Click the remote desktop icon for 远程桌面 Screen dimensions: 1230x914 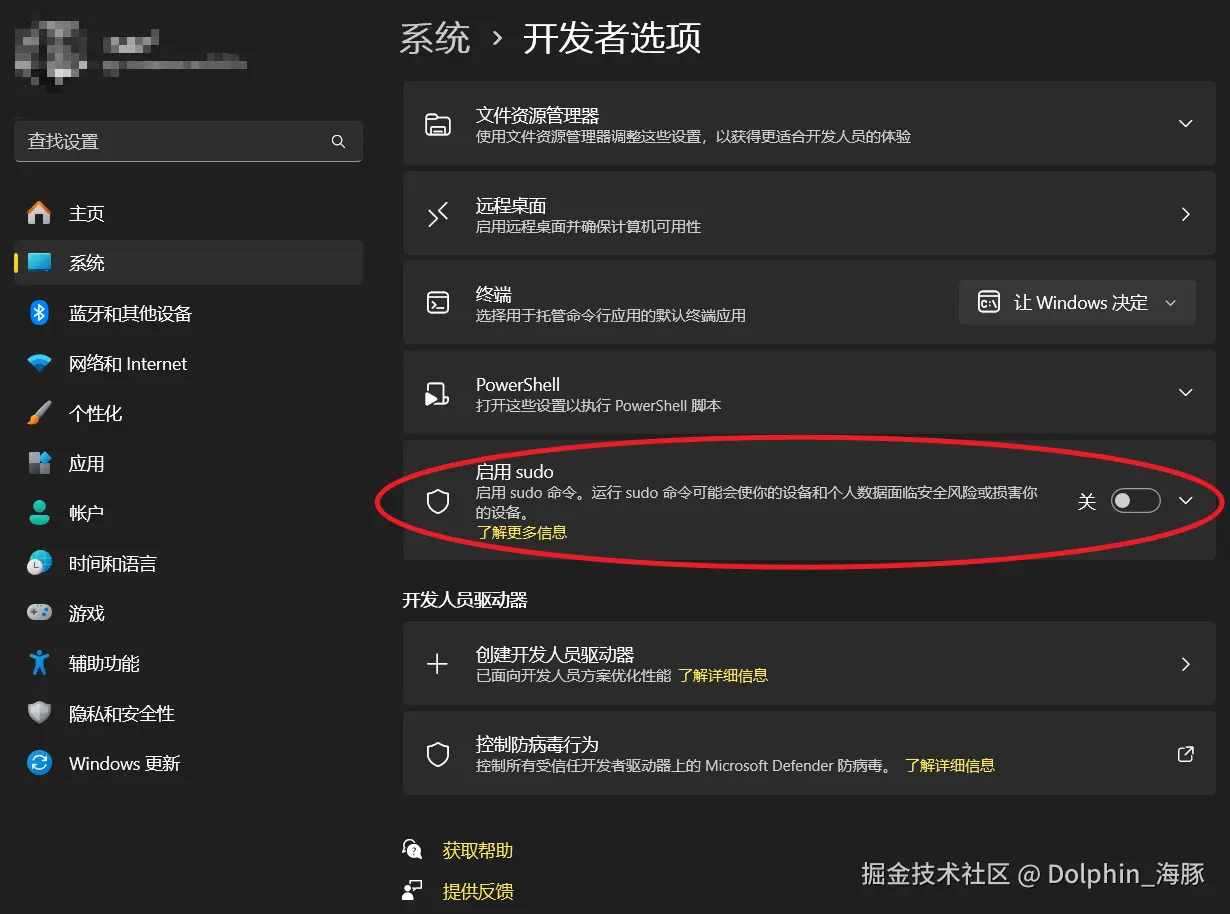click(x=438, y=215)
